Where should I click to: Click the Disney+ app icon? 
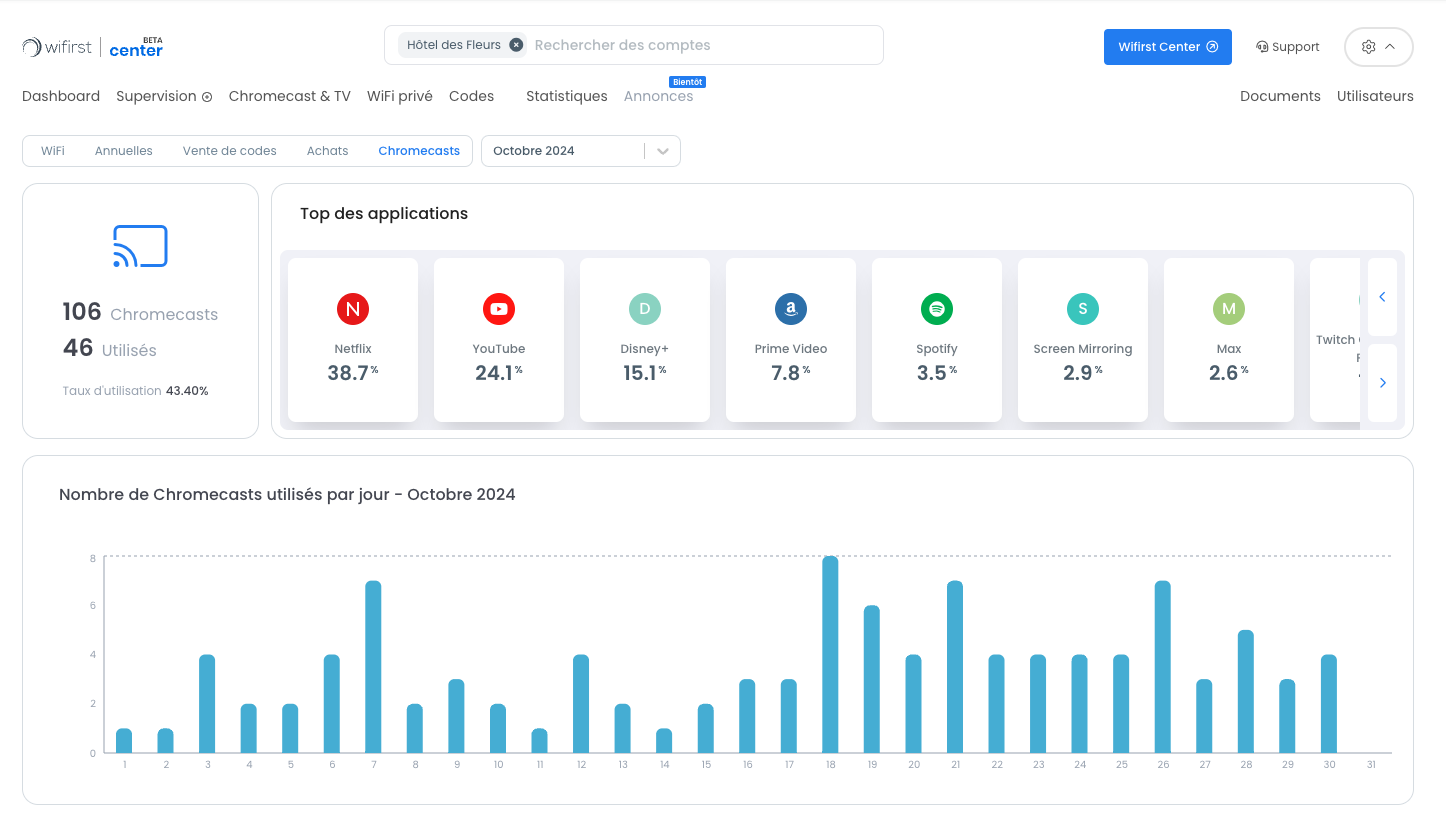tap(645, 309)
